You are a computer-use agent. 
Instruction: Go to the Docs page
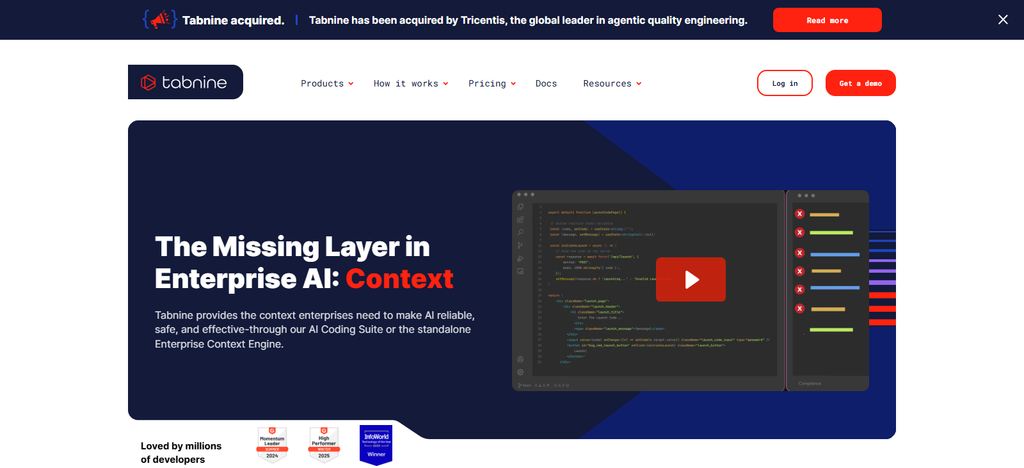[x=546, y=84]
